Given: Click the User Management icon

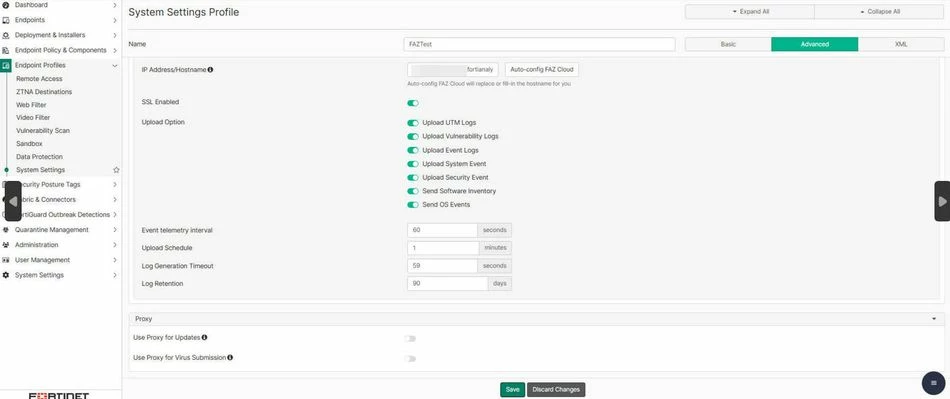Looking at the screenshot, I should [x=5, y=260].
